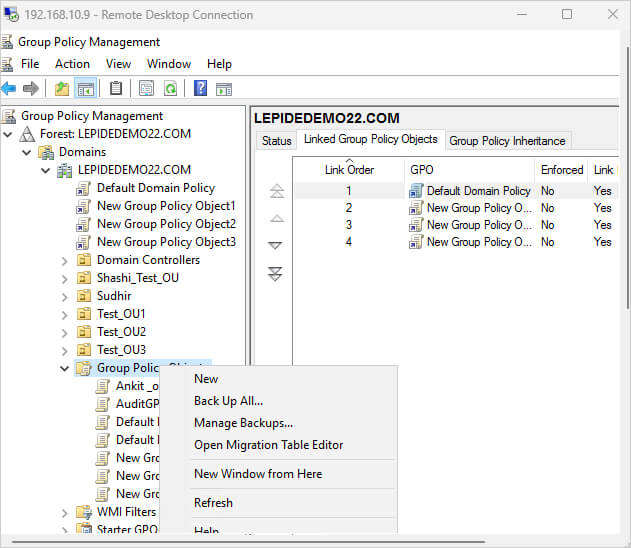The image size is (631, 548).
Task: Click the WMI Filters folder icon
Action: click(84, 512)
